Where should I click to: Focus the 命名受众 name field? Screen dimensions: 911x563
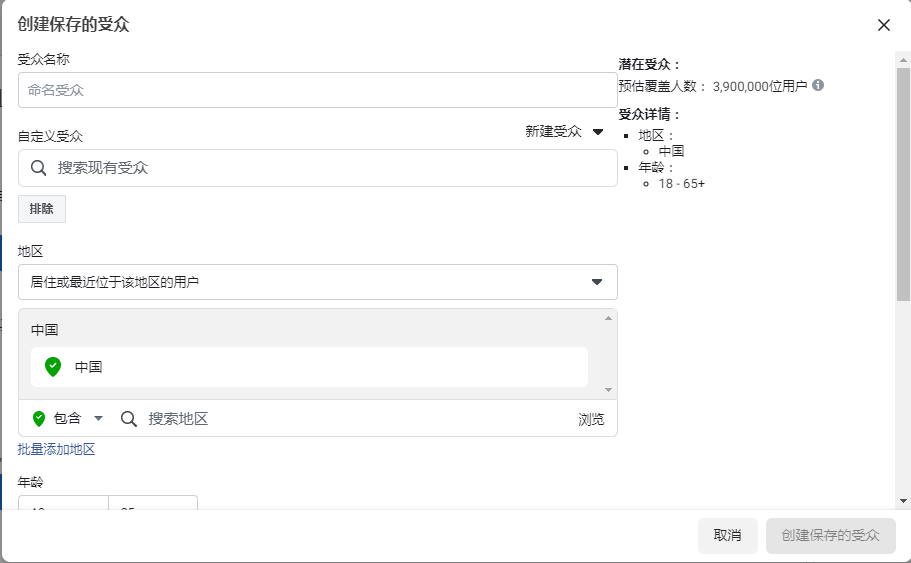tap(317, 90)
